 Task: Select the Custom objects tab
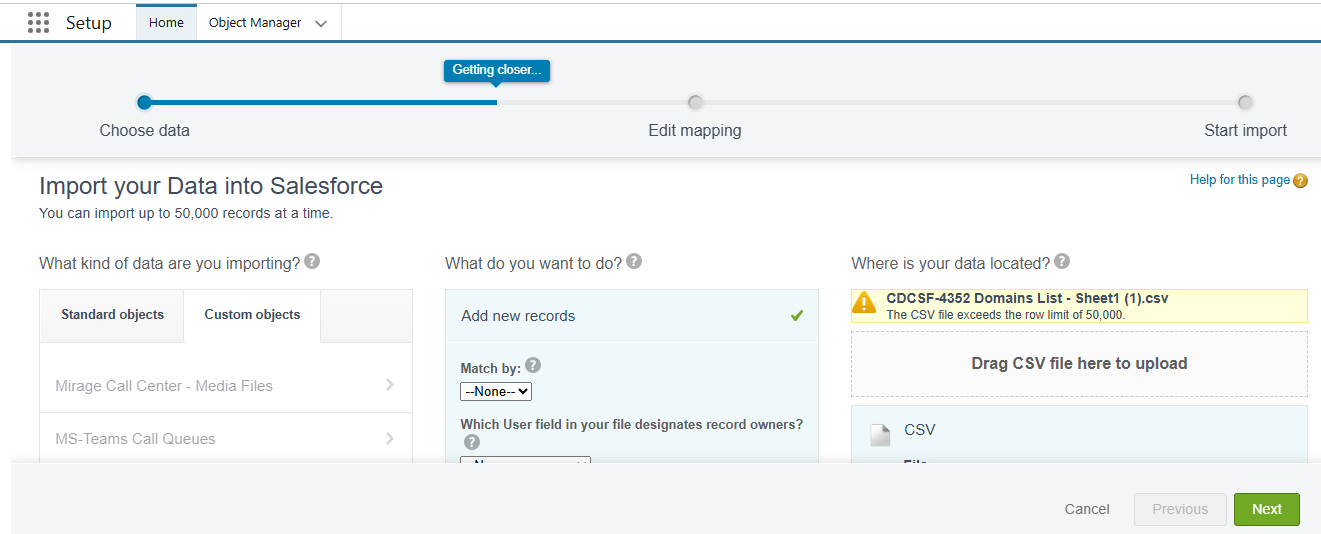[252, 315]
